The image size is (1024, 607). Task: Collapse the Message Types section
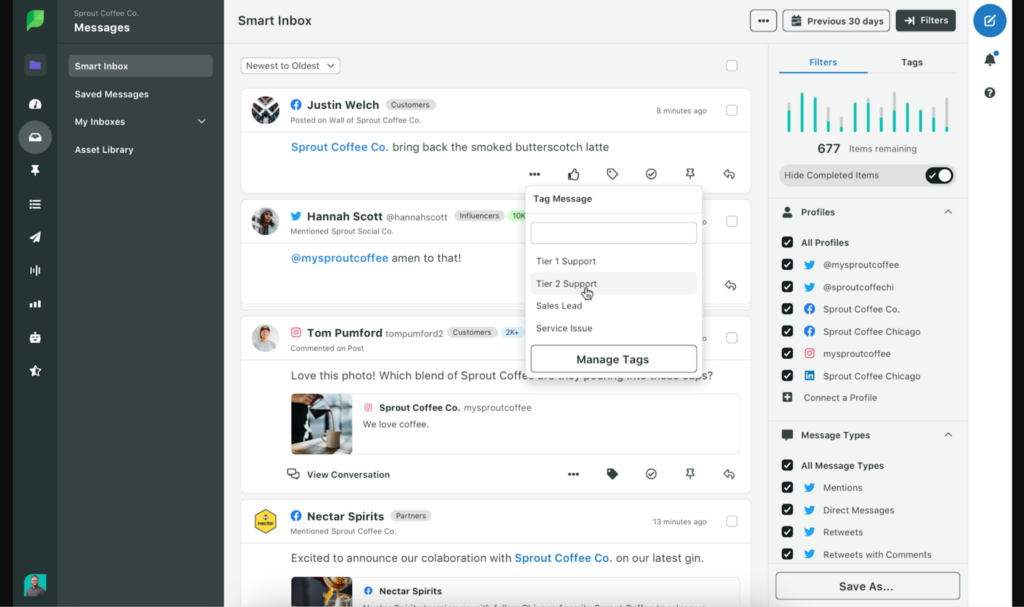948,435
